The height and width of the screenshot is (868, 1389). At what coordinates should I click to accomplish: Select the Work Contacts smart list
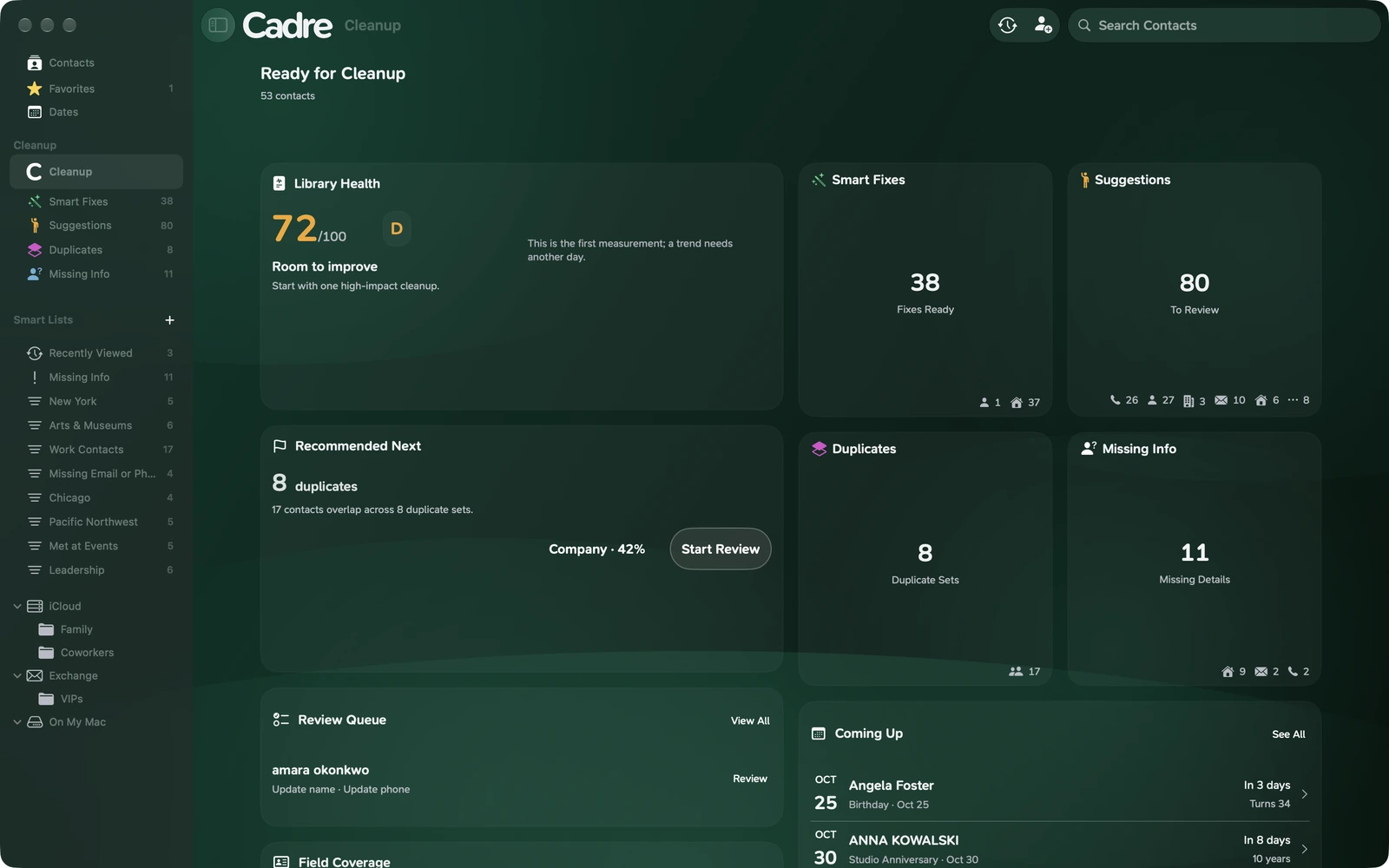[x=96, y=450]
